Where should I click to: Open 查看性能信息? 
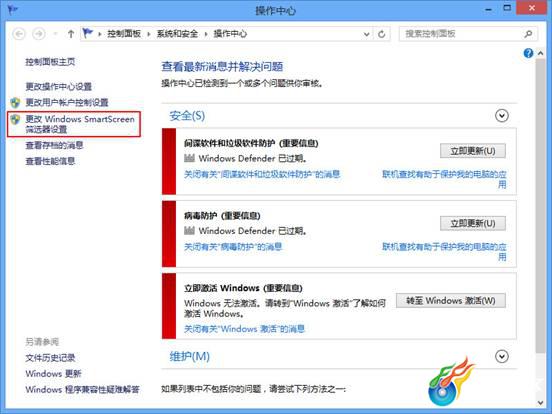(x=50, y=161)
